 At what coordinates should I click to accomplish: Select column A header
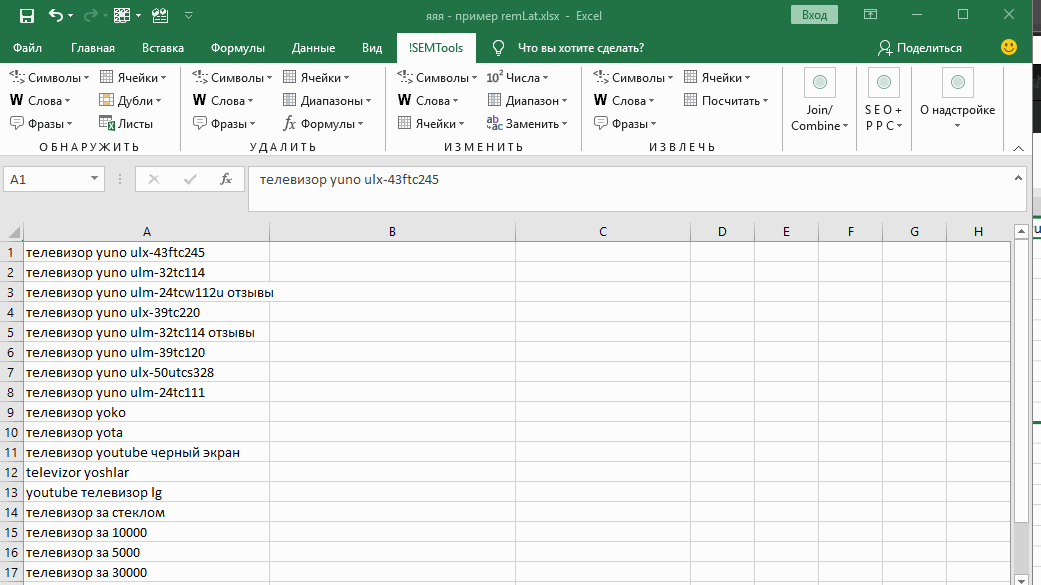point(147,232)
